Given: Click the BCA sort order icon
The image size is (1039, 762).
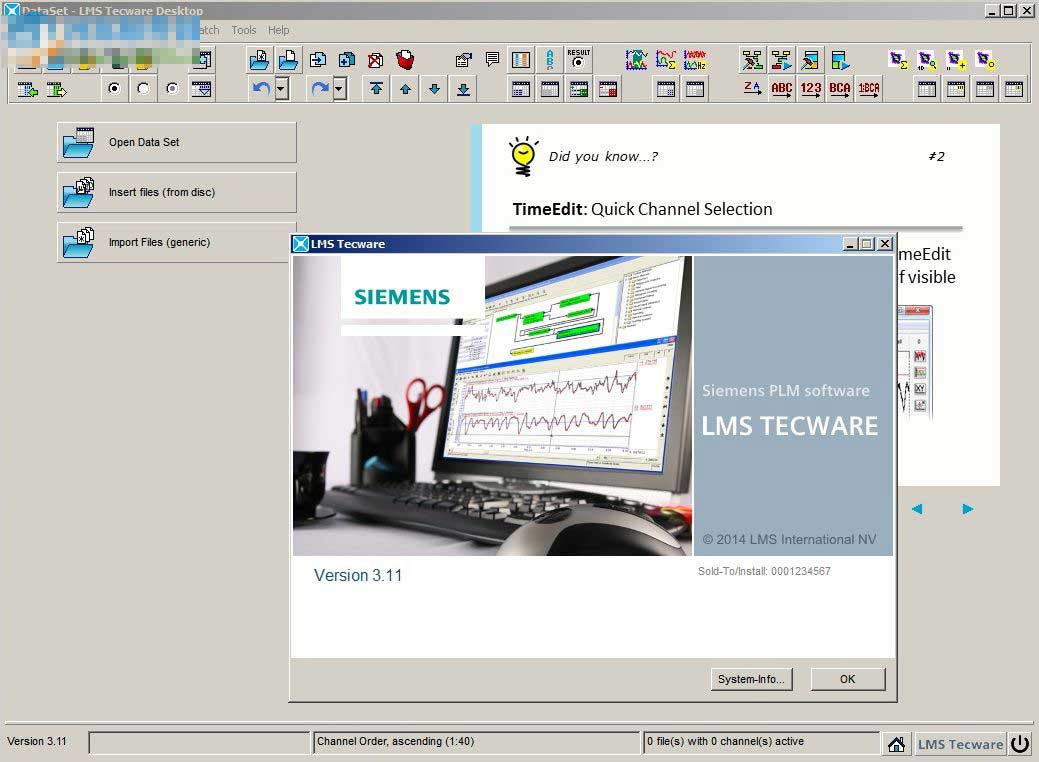Looking at the screenshot, I should (x=840, y=88).
